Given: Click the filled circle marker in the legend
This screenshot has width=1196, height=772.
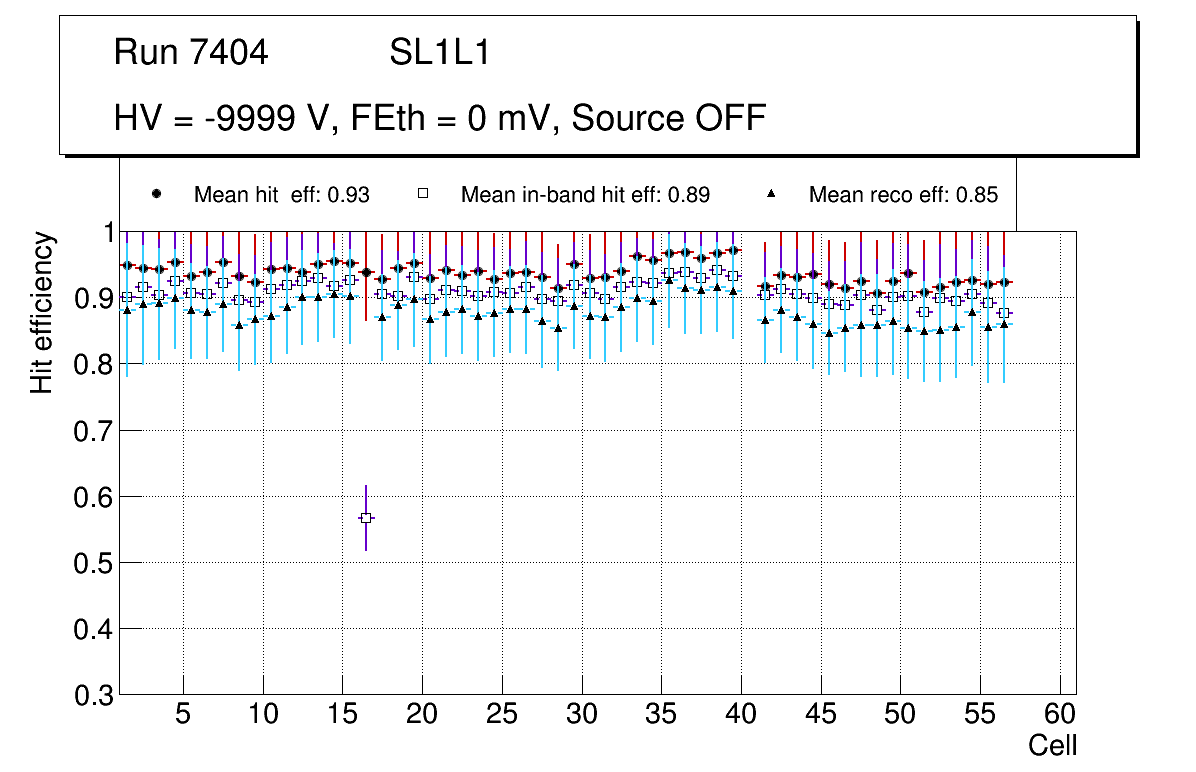Looking at the screenshot, I should pyautogui.click(x=156, y=194).
